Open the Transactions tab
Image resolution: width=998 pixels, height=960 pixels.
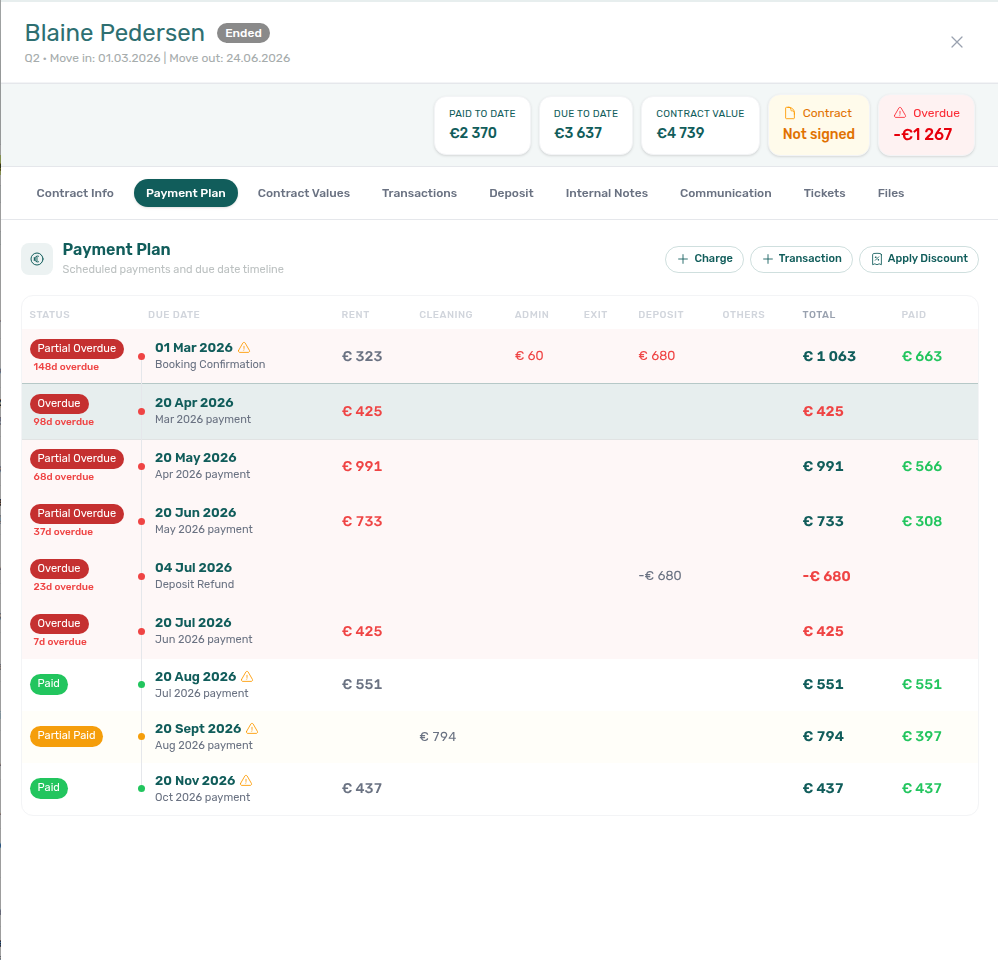[x=419, y=193]
